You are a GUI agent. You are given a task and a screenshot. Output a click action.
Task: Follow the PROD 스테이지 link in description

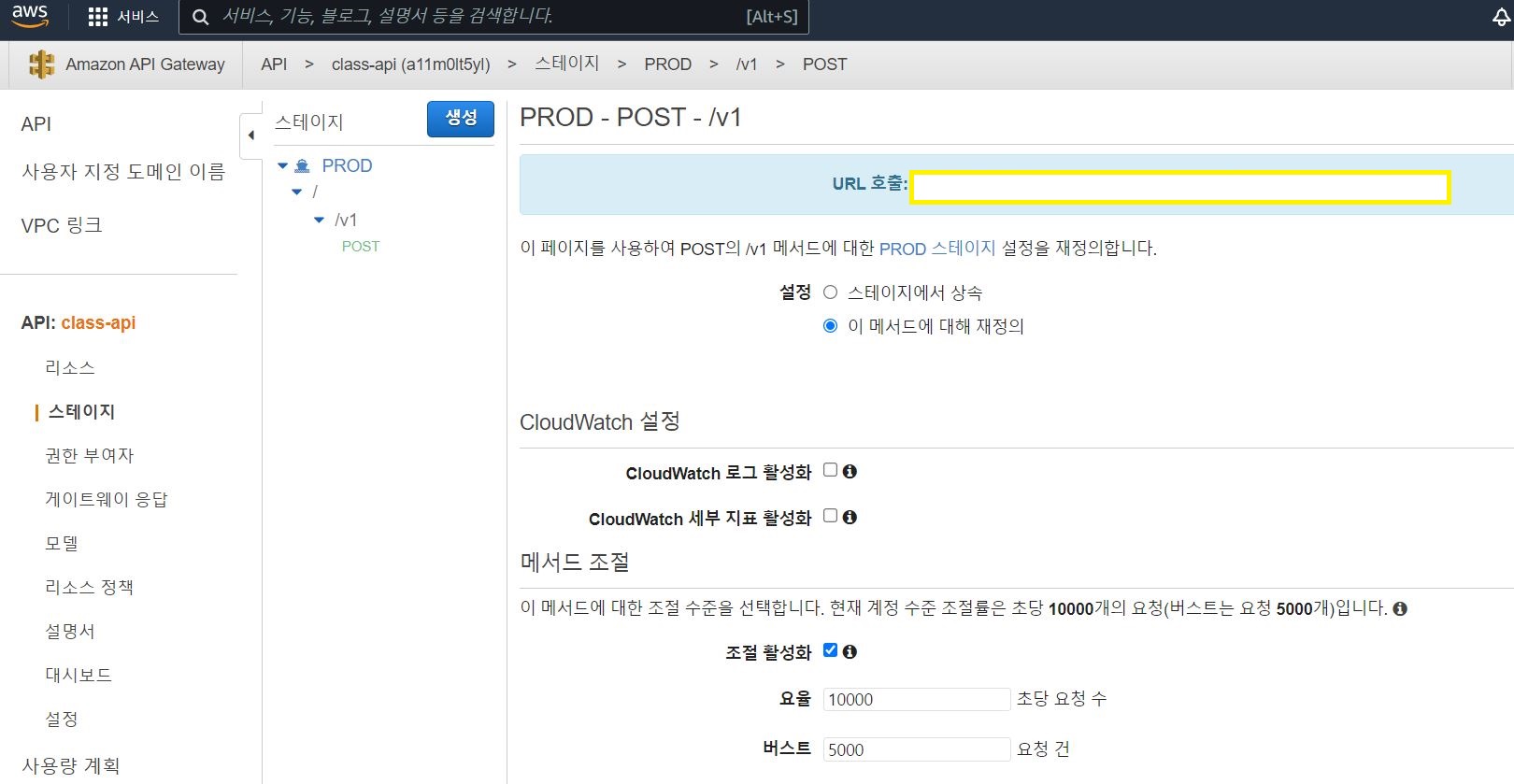pyautogui.click(x=937, y=249)
